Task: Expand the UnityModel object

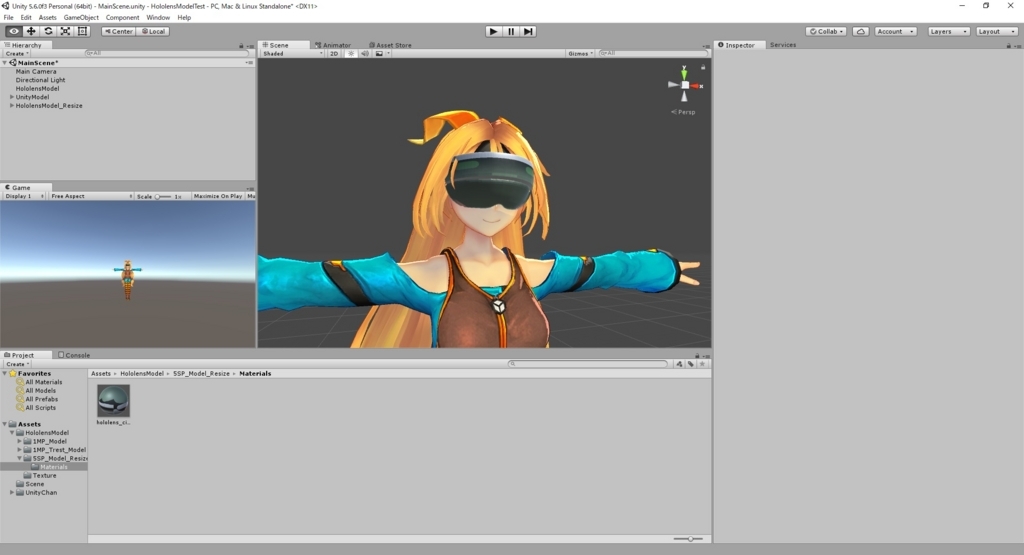Action: point(12,97)
